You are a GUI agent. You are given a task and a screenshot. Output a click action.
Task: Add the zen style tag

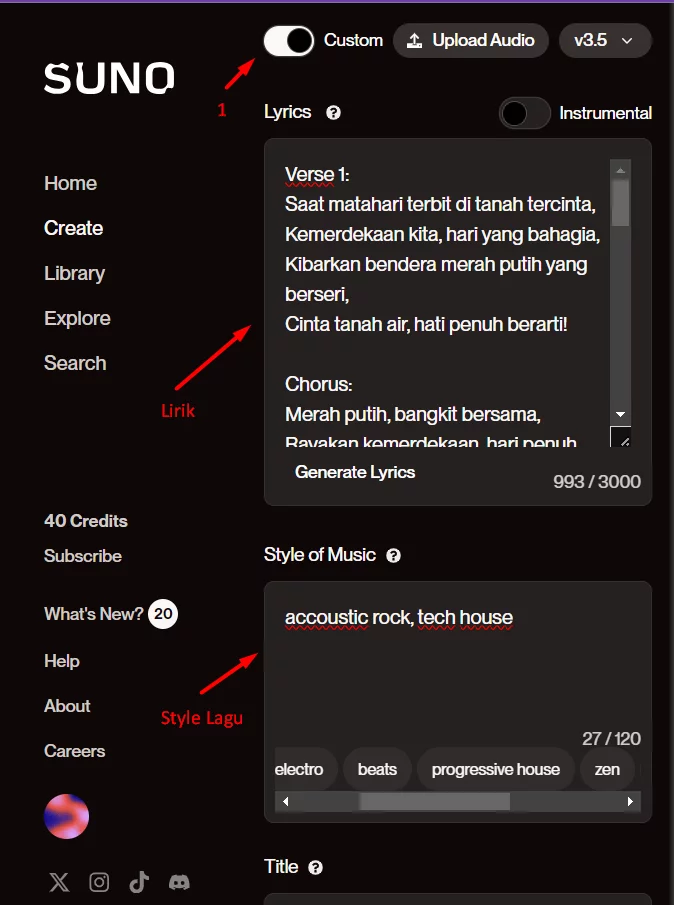coord(608,769)
